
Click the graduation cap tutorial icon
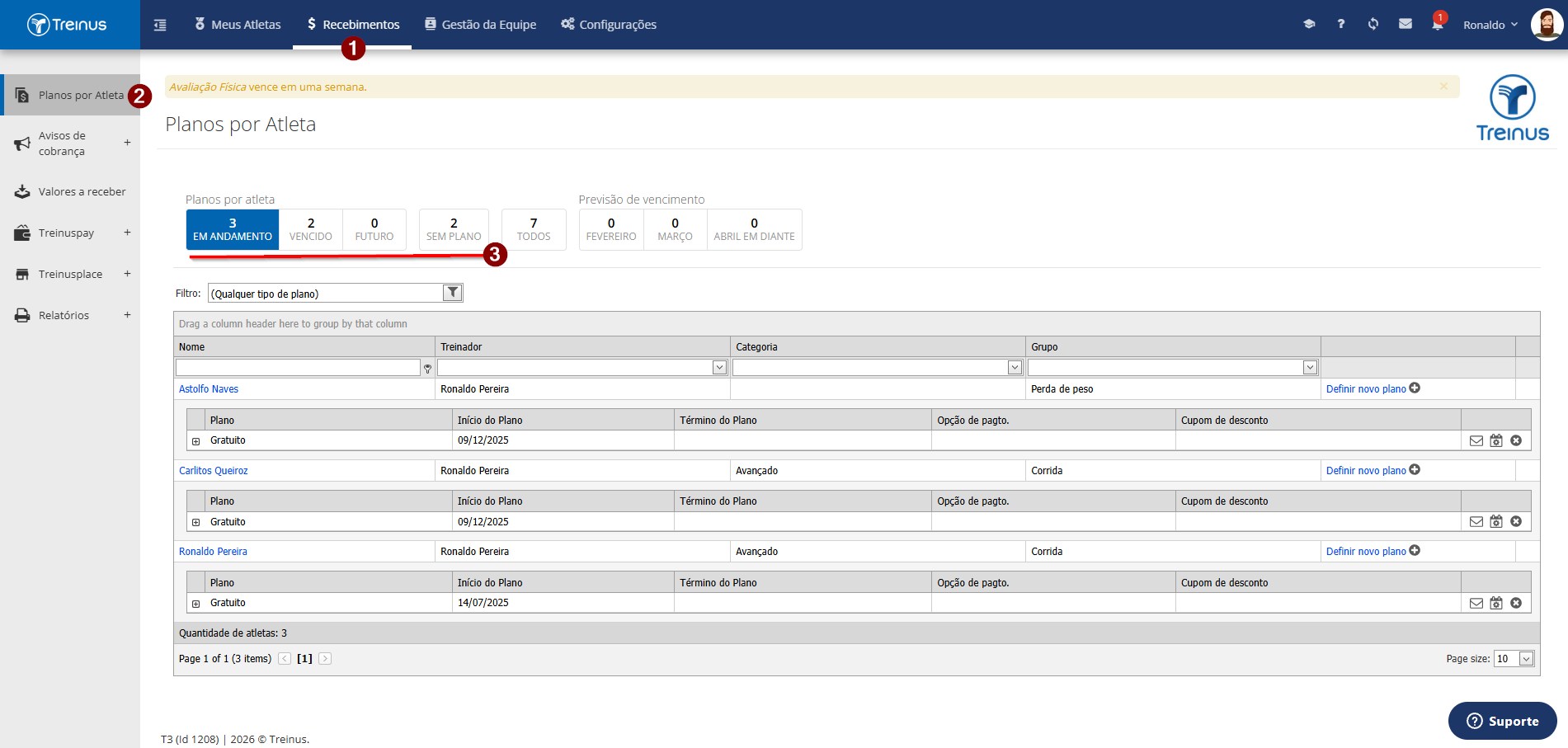pos(1309,24)
